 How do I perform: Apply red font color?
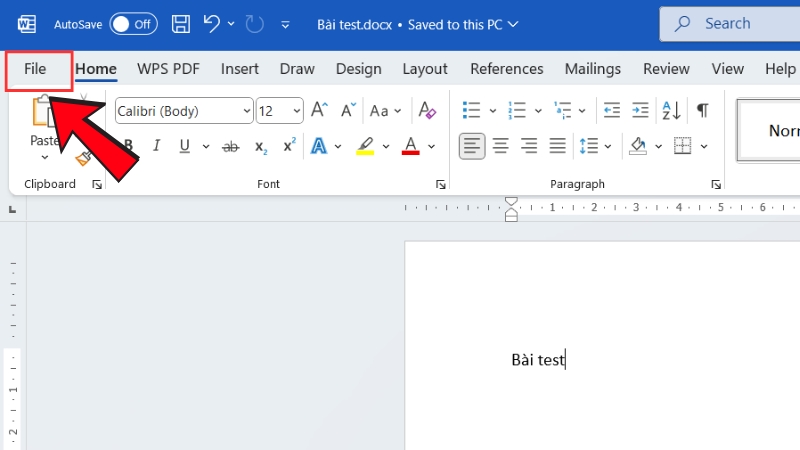pos(411,146)
